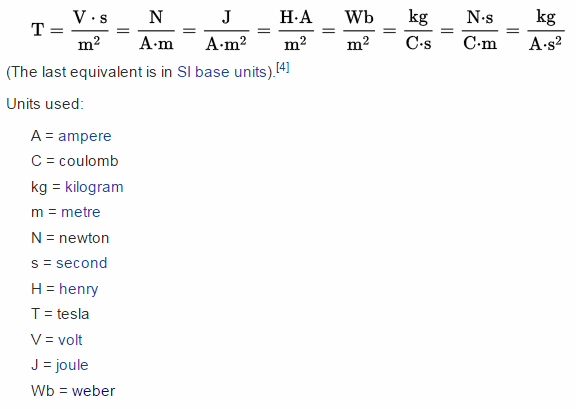Click the word tesla in units list
The image size is (576, 409).
pyautogui.click(x=73, y=314)
